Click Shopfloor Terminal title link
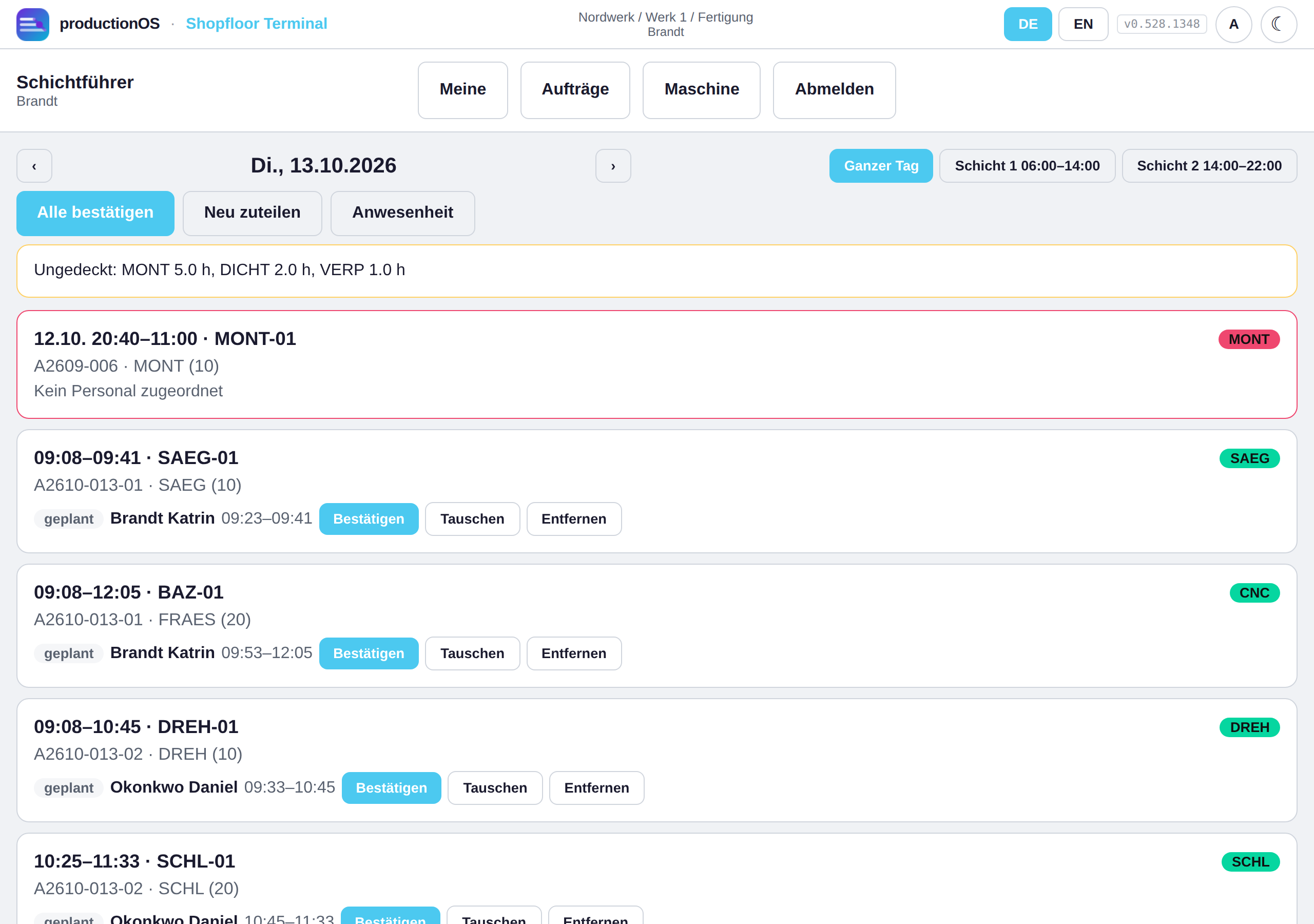This screenshot has width=1314, height=924. tap(257, 24)
